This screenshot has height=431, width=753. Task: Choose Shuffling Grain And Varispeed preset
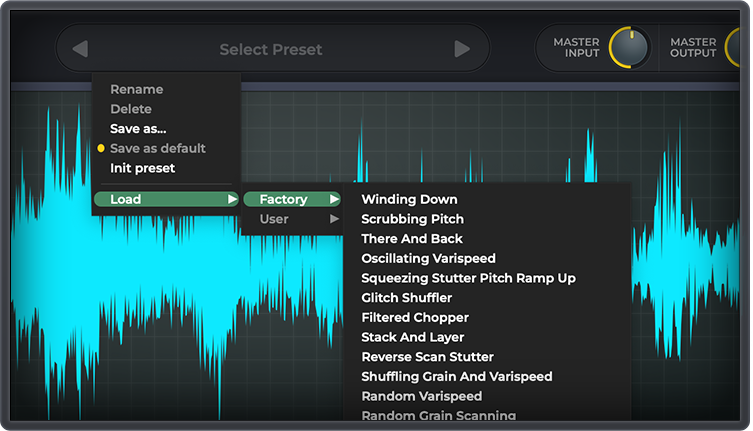point(456,377)
